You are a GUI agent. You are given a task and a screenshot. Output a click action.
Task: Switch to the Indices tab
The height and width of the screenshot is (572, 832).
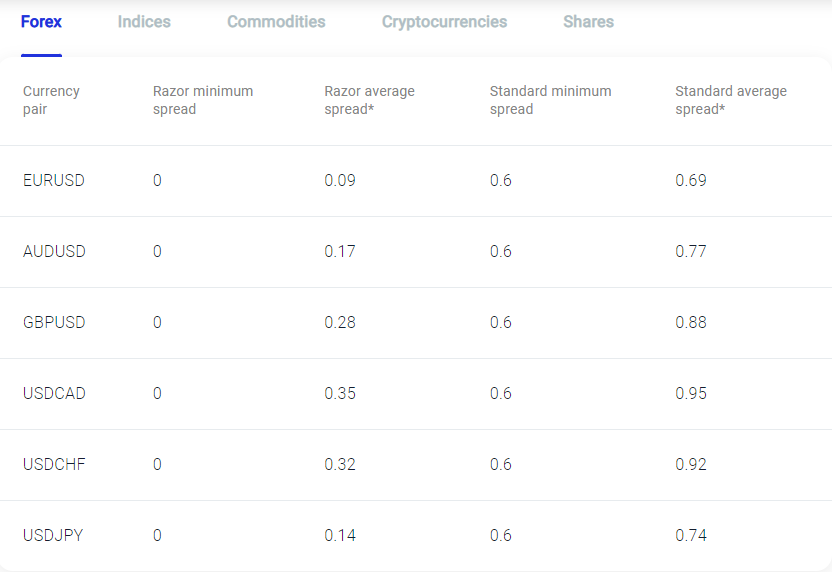coord(144,22)
